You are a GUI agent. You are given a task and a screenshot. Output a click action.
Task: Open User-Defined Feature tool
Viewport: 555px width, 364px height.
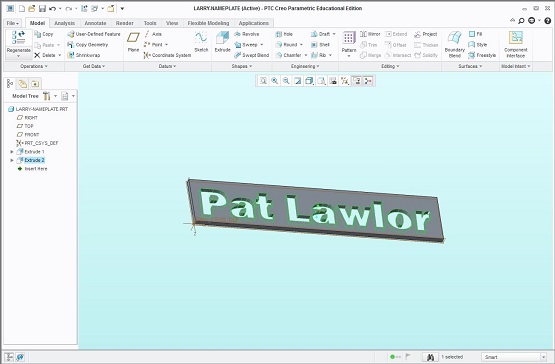[94, 34]
